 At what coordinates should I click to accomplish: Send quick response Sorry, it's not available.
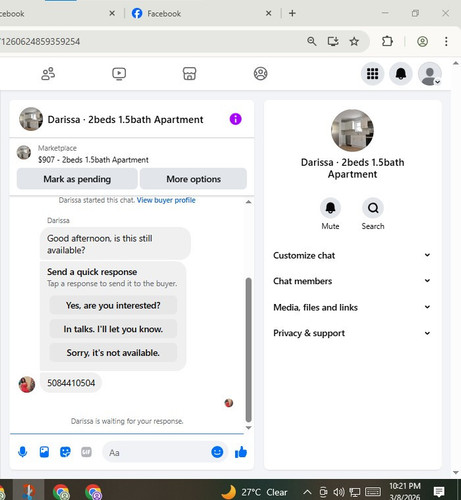(x=113, y=353)
